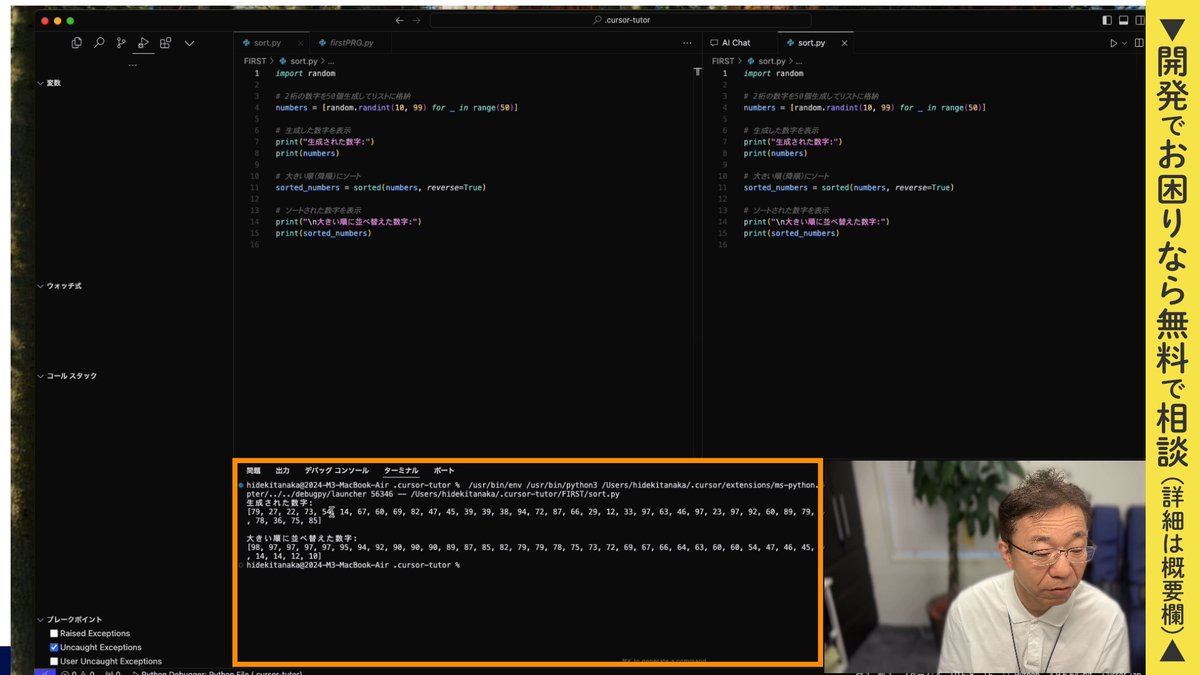Click left editor line 4 numbers assignment
1200x675 pixels.
[x=396, y=108]
